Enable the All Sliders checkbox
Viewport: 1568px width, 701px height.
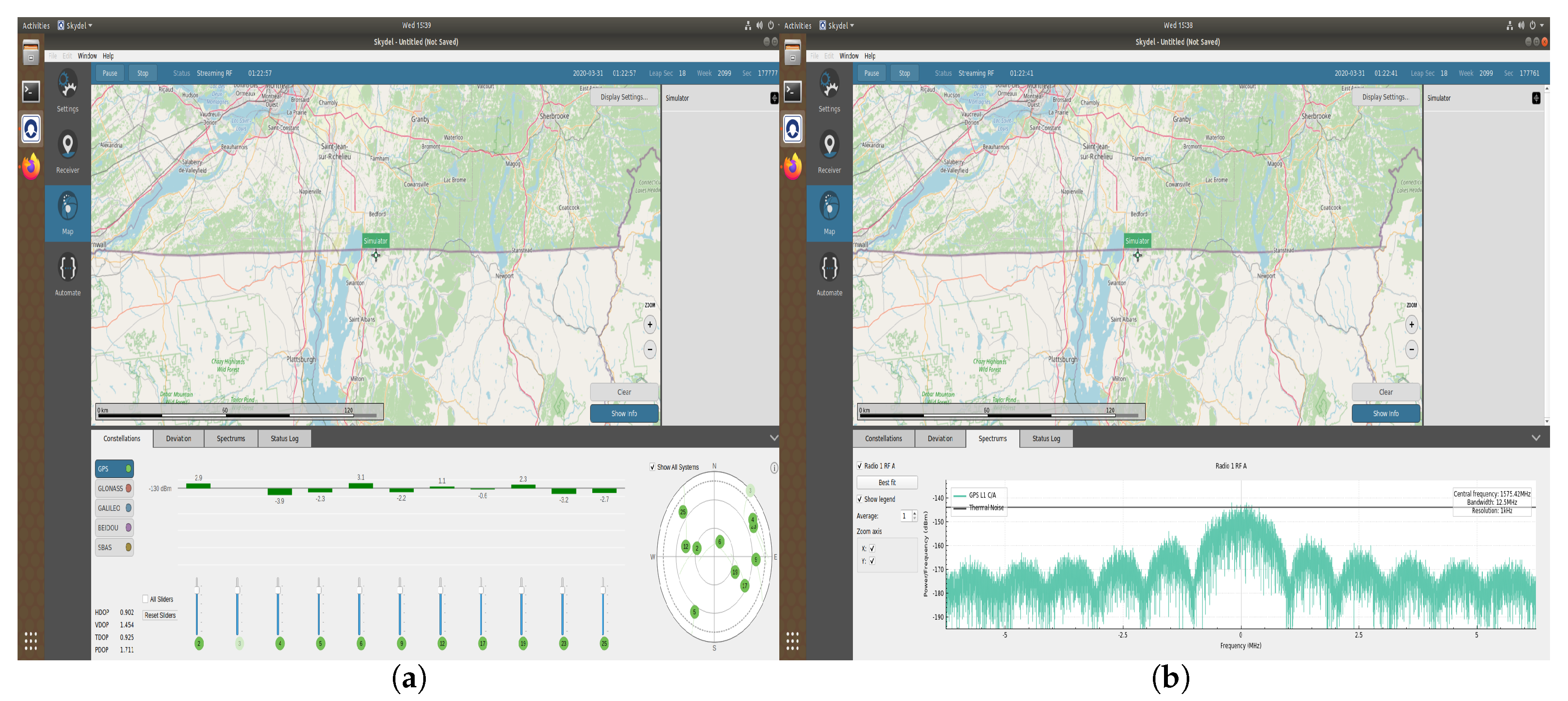click(x=146, y=599)
